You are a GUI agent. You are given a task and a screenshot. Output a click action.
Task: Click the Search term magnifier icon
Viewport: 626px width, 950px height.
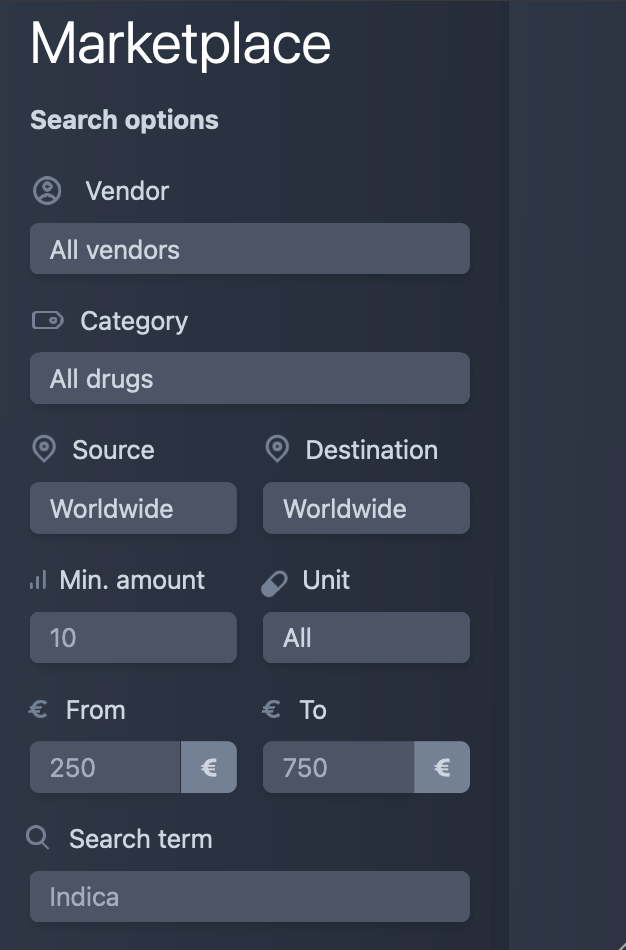[38, 838]
